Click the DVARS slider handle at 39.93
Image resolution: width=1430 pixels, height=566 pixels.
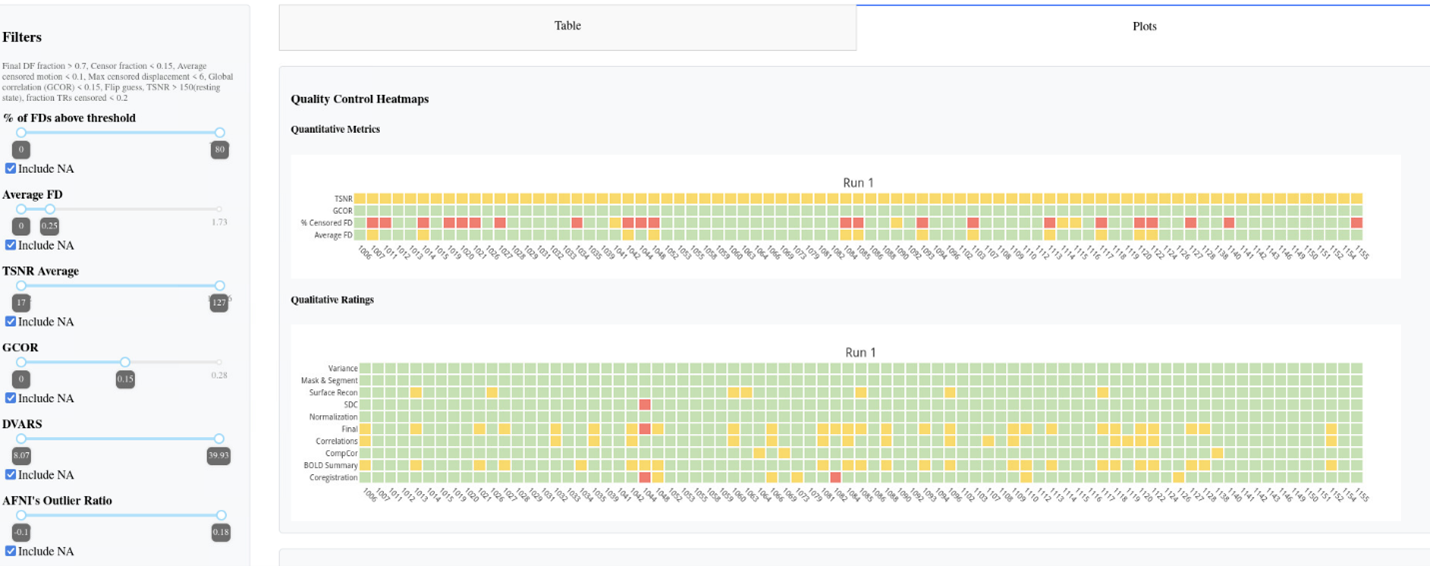(220, 439)
